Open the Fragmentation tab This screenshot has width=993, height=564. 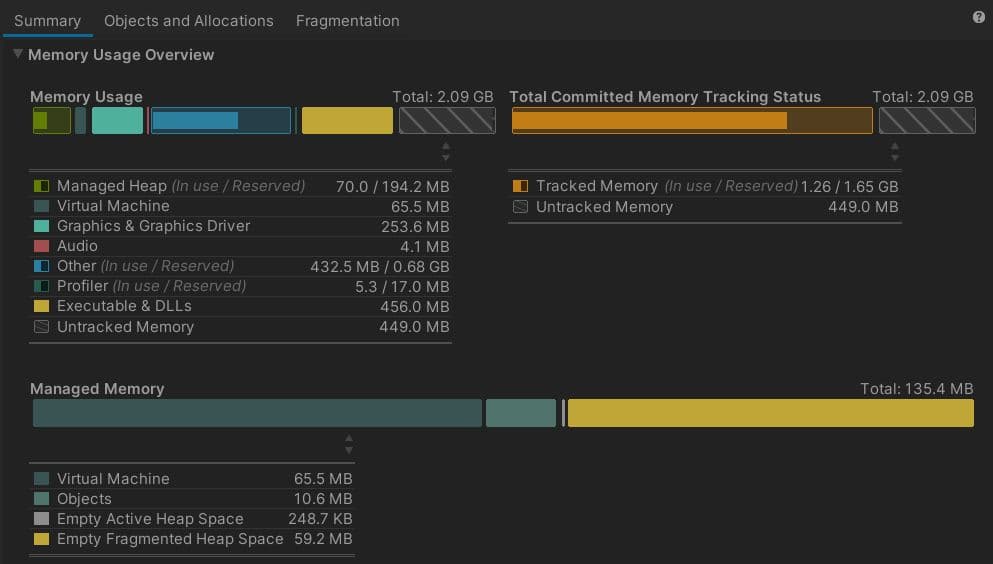coord(347,21)
